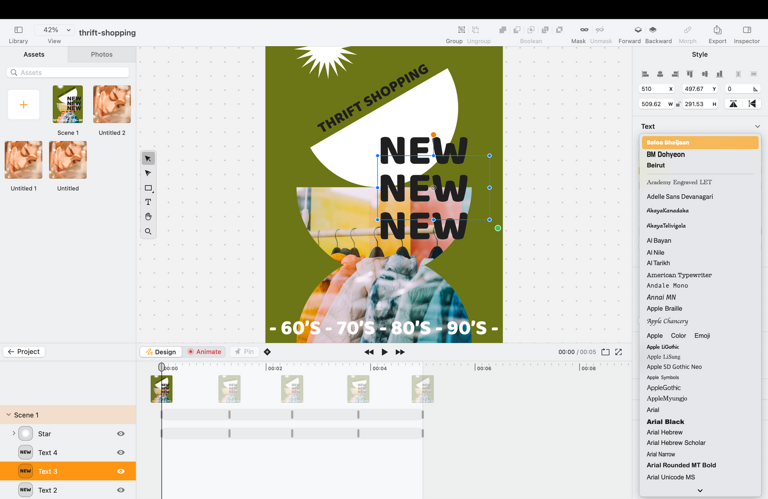Image resolution: width=768 pixels, height=499 pixels.
Task: Toggle visibility of Text 4 layer
Action: (120, 452)
